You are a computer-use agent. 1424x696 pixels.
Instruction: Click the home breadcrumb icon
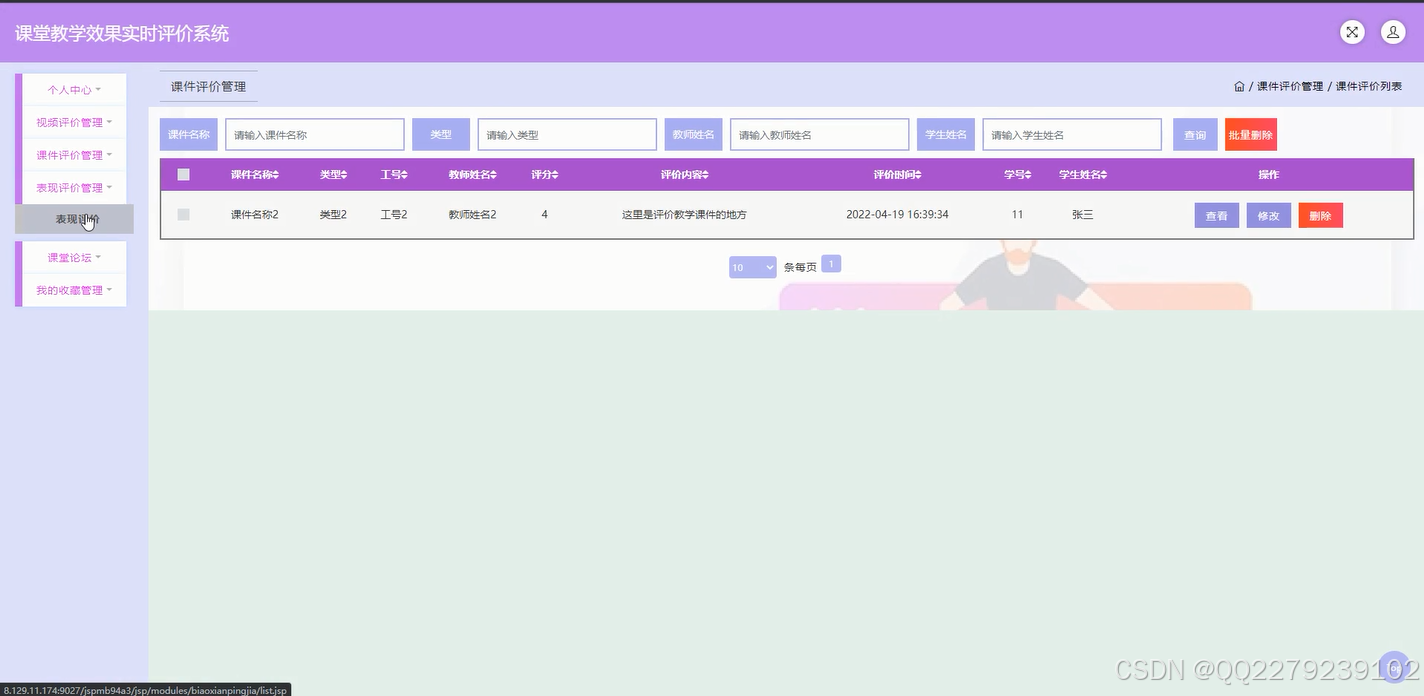1239,86
